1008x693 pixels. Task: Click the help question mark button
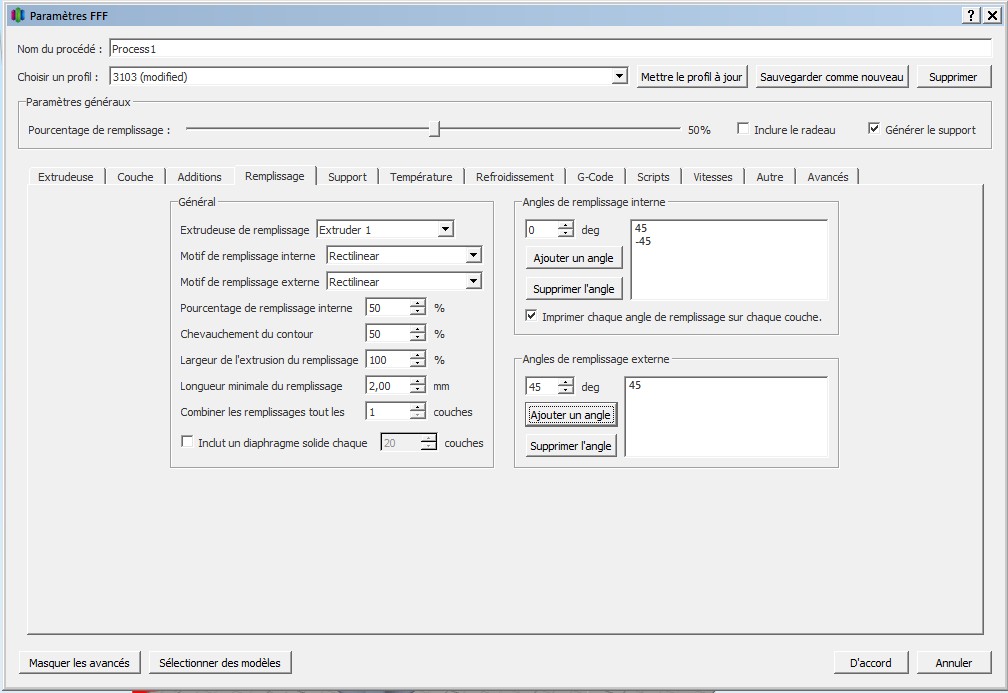971,15
